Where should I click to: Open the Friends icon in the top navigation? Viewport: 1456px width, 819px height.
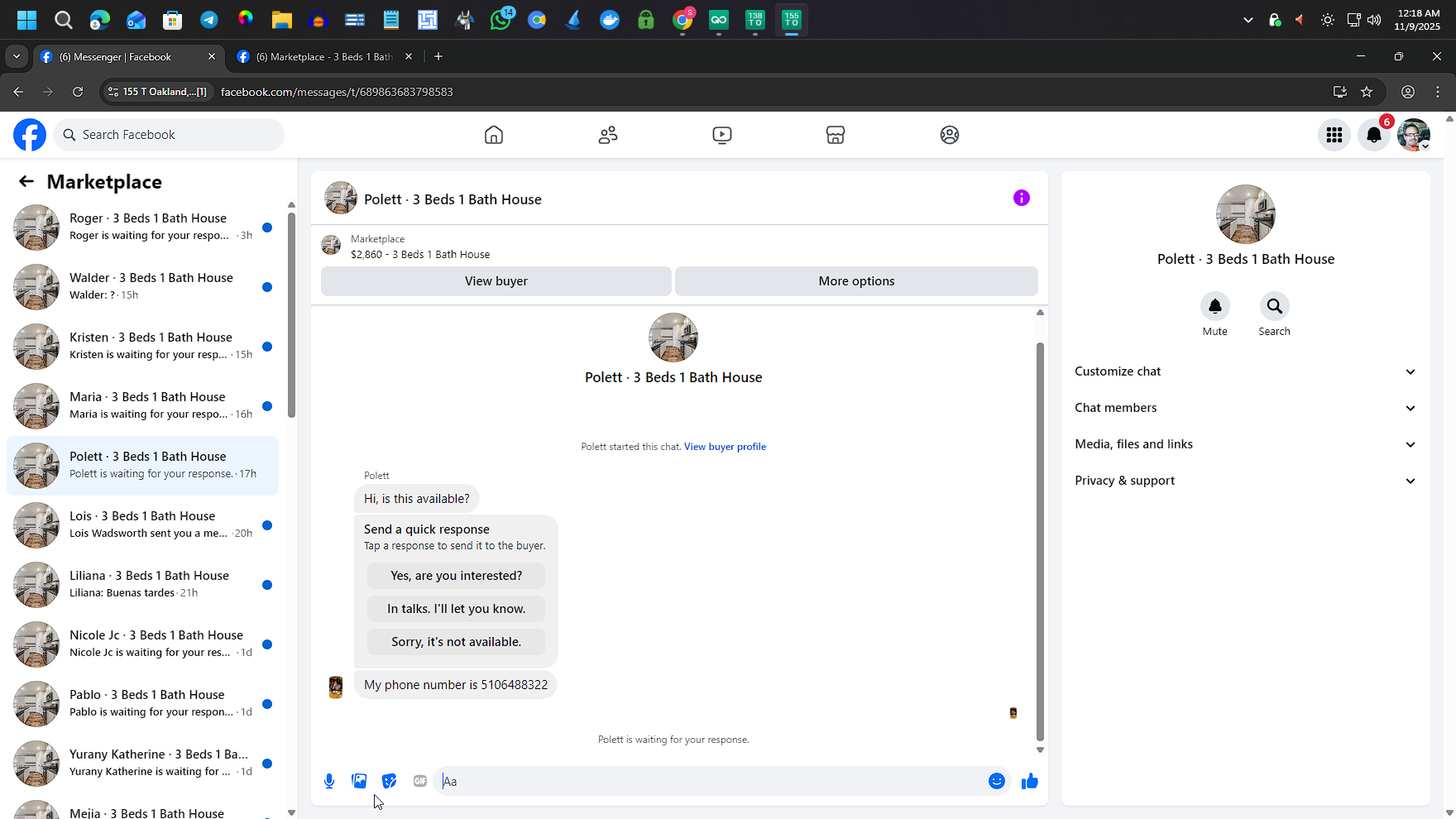coord(608,135)
